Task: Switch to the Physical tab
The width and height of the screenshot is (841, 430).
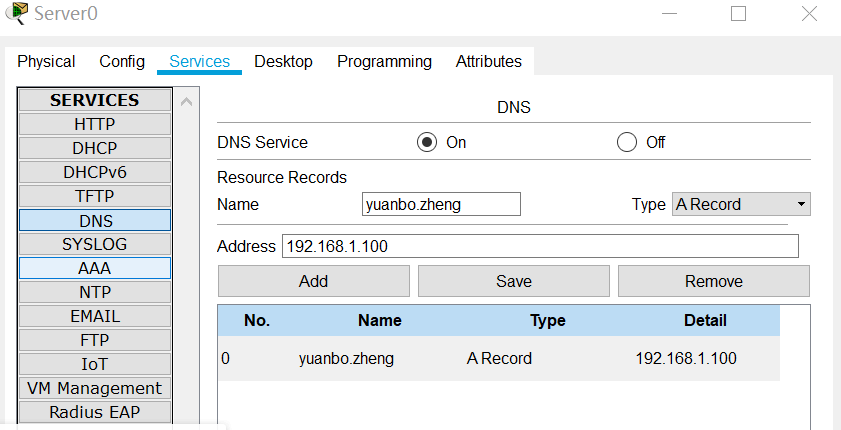Action: coord(46,61)
